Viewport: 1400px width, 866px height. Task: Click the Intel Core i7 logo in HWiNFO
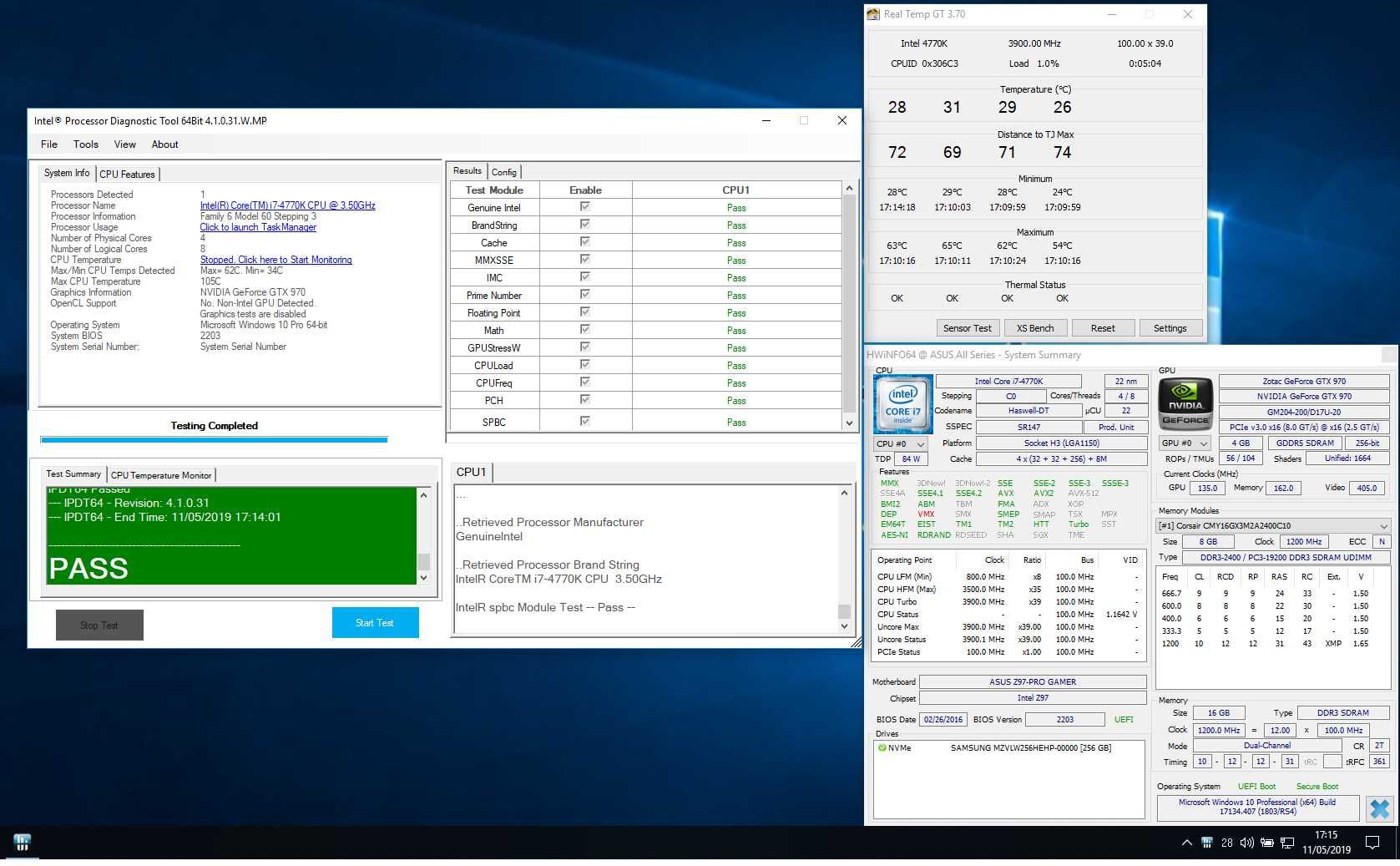[902, 404]
